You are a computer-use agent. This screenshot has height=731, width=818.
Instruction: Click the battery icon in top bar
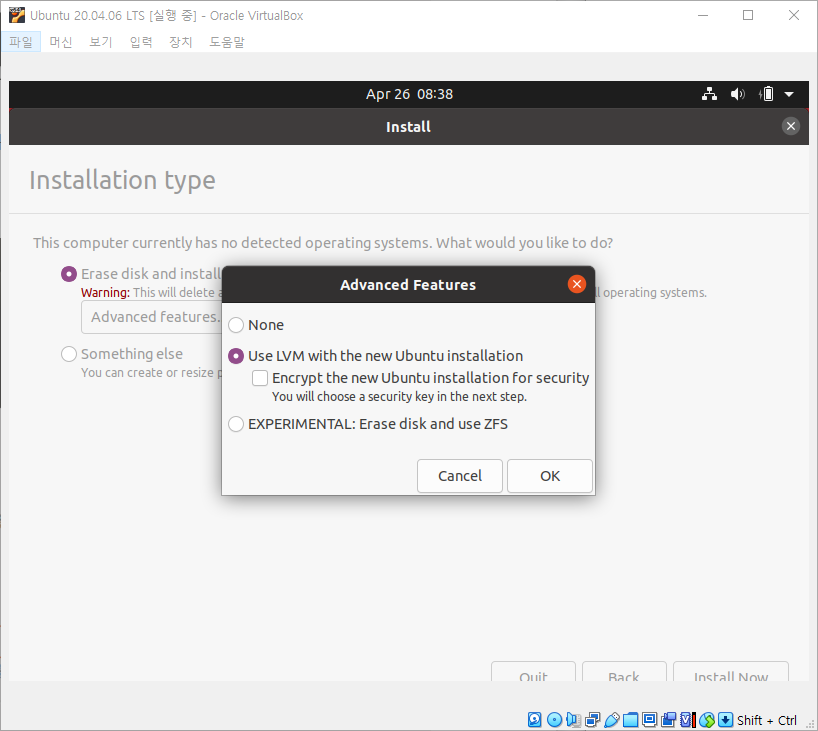766,94
